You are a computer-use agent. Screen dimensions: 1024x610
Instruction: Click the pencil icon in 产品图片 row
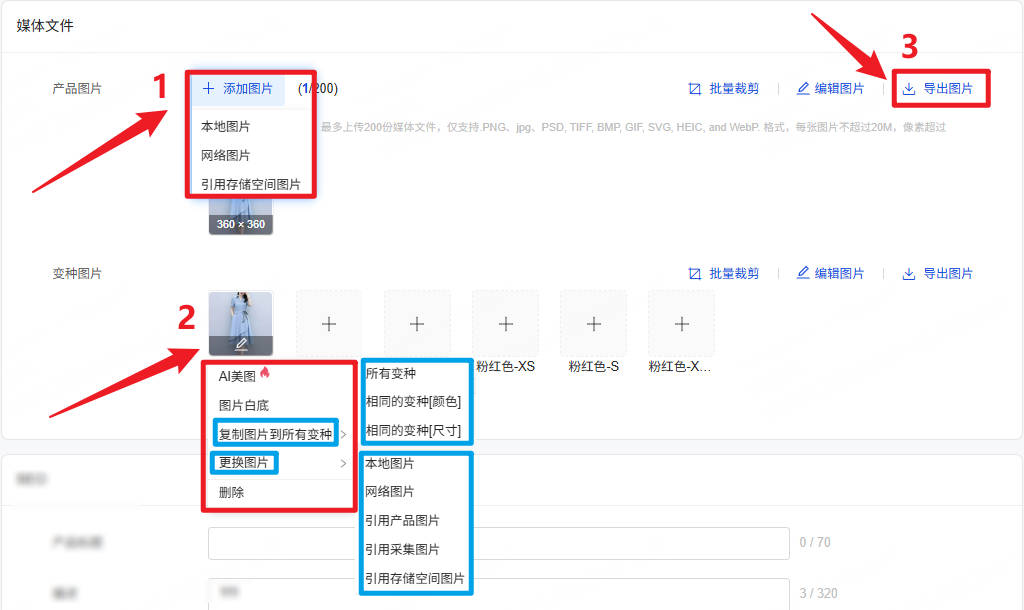803,88
